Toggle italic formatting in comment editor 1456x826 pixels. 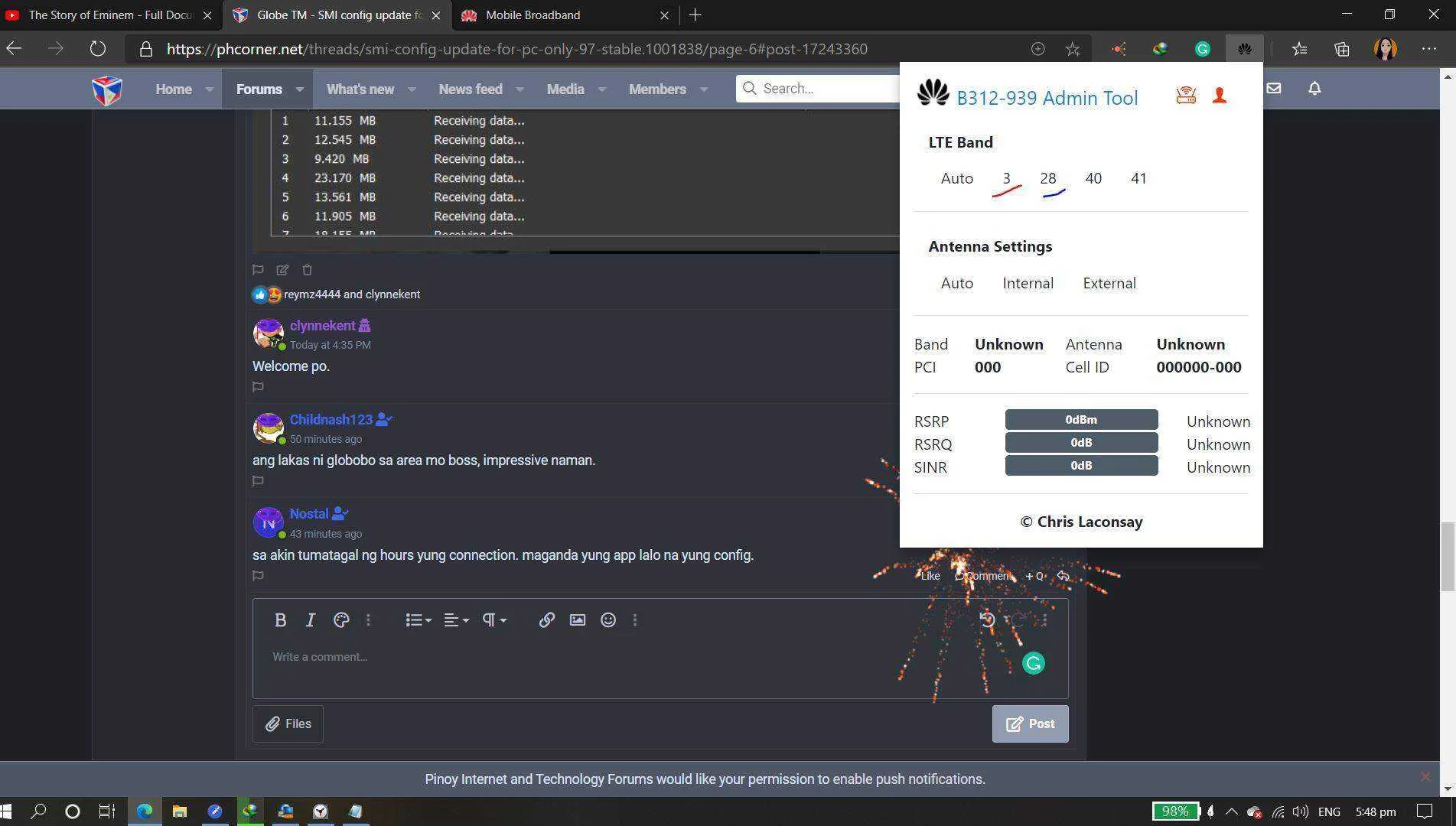(310, 620)
